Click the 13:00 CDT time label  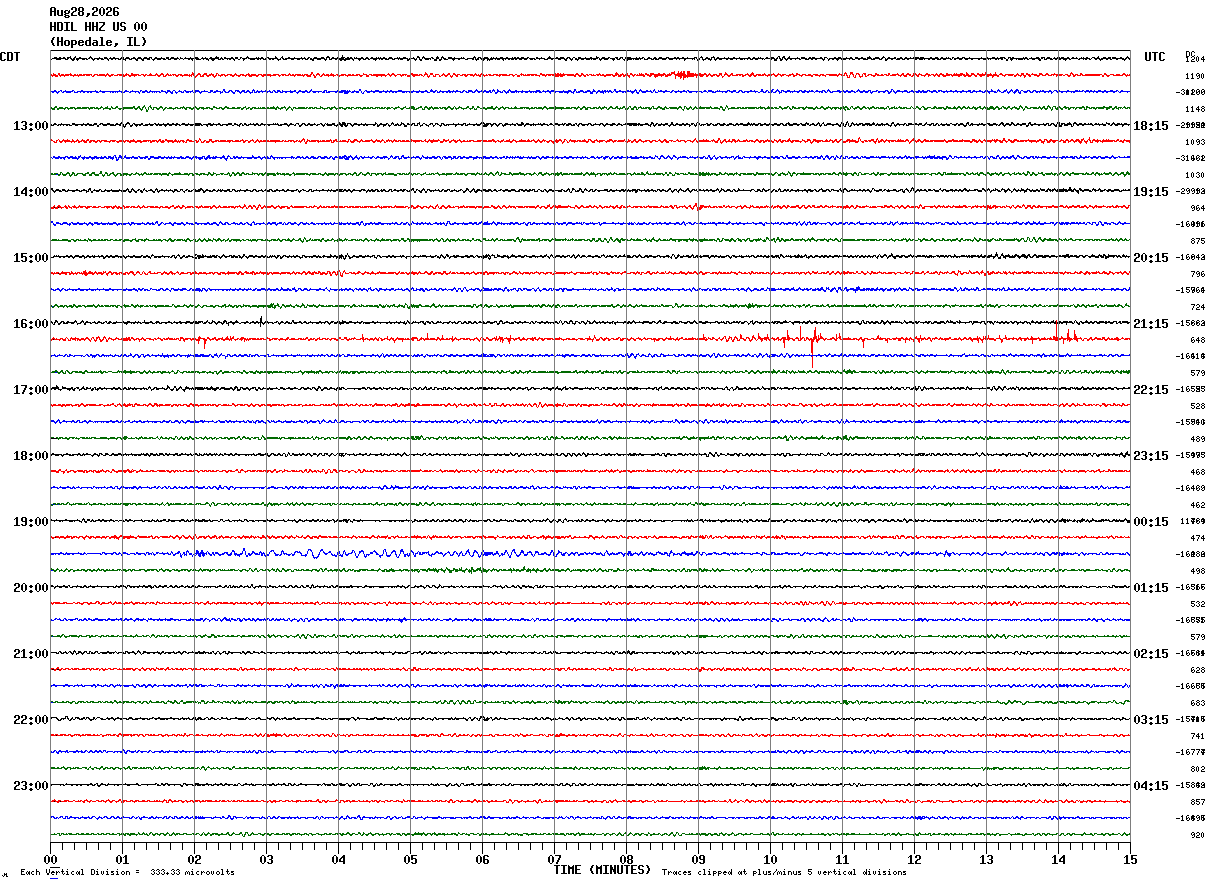(x=31, y=126)
